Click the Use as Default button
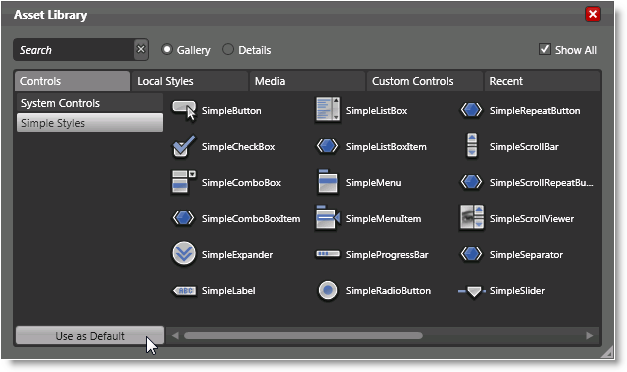Screen dimensions: 627x372 click(x=90, y=336)
